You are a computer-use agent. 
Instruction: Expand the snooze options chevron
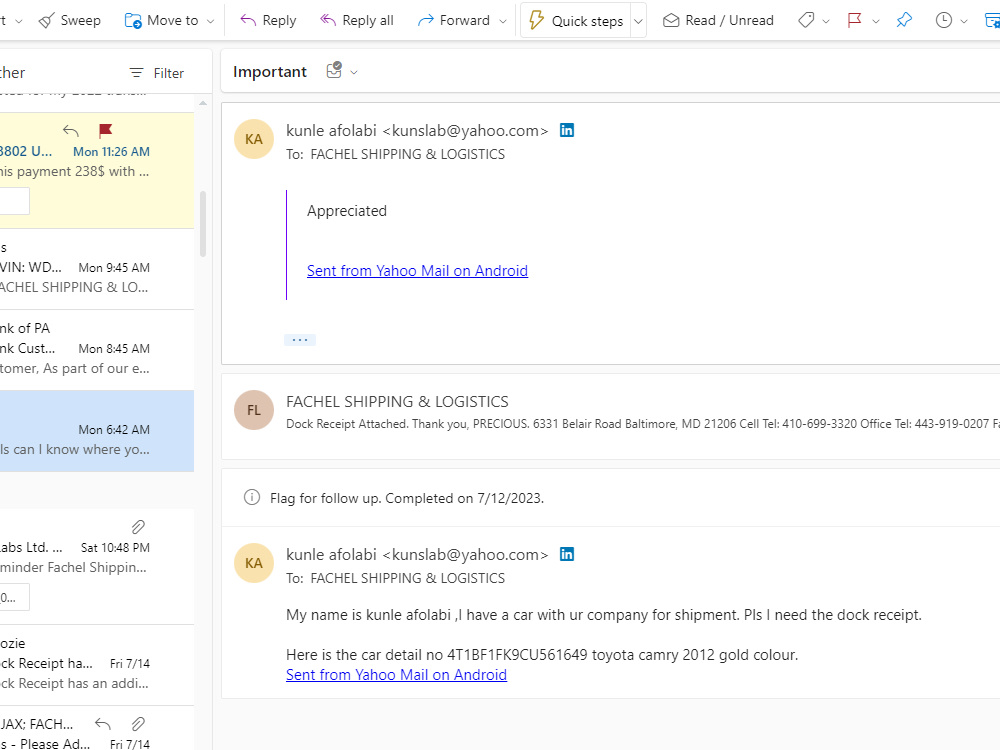point(964,21)
